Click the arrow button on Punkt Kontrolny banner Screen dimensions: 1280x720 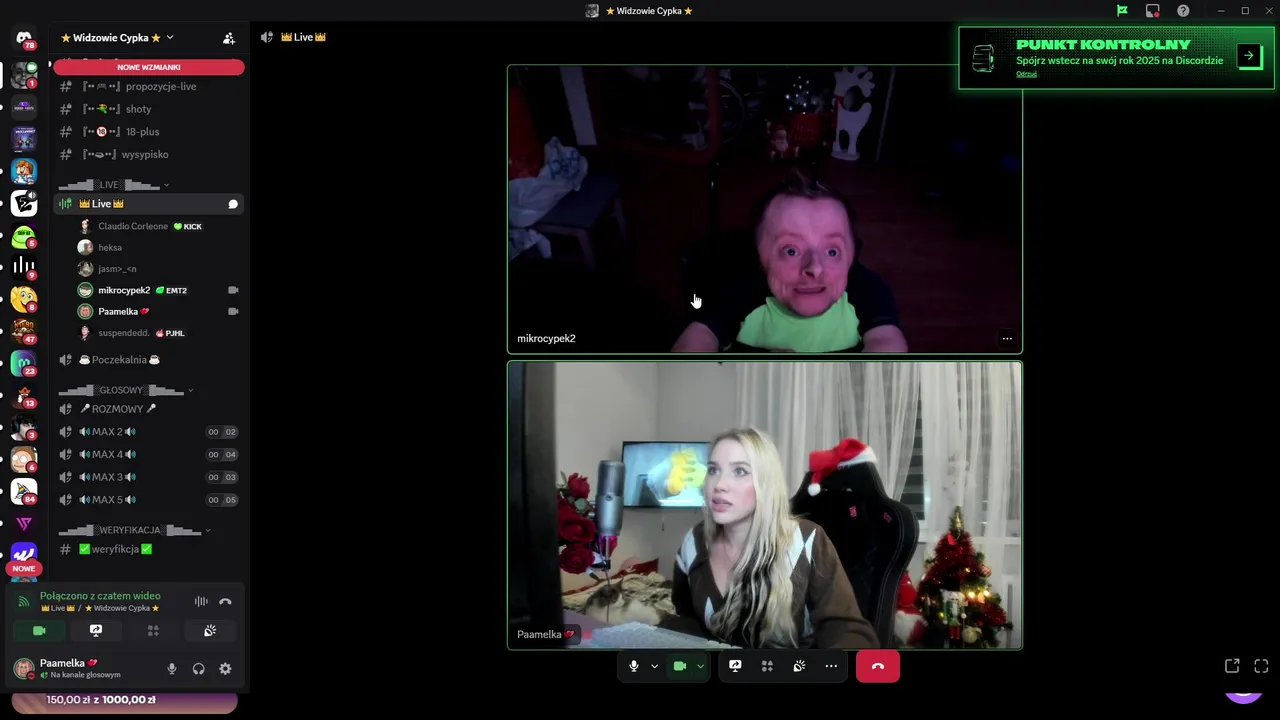click(x=1249, y=56)
